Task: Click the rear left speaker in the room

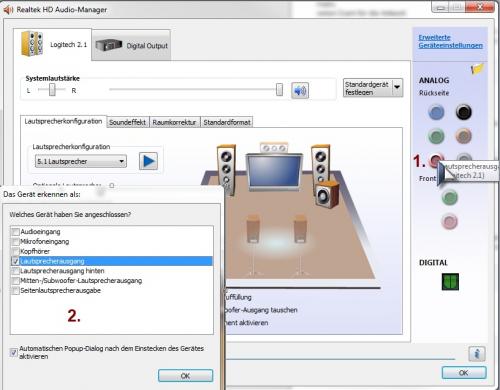Action: [x=253, y=230]
